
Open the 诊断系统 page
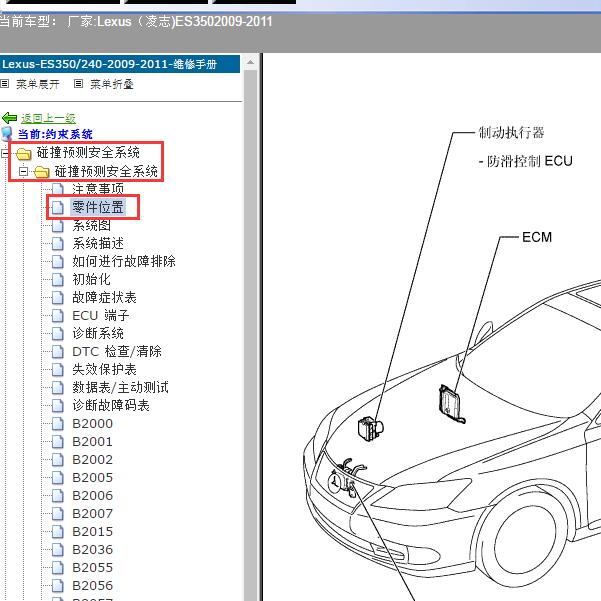[x=98, y=333]
